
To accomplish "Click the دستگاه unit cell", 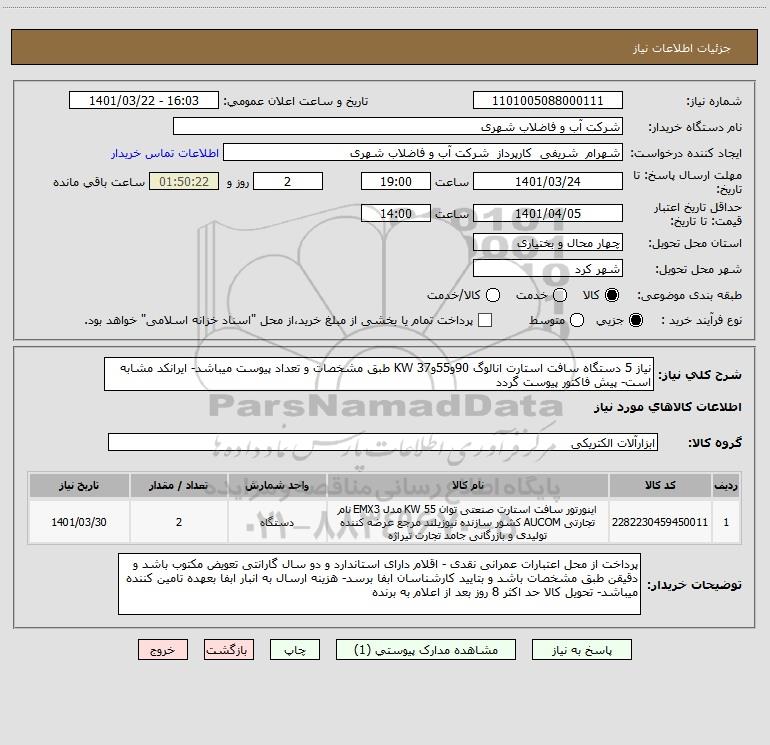I will point(277,522).
